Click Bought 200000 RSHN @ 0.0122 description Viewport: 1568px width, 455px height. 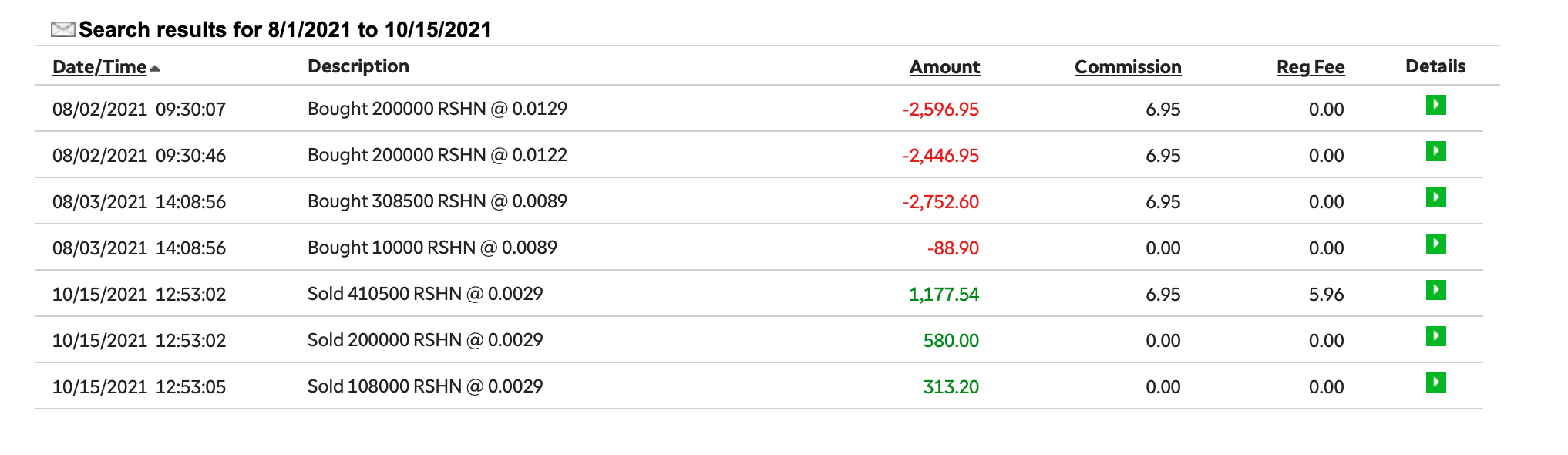coord(437,155)
